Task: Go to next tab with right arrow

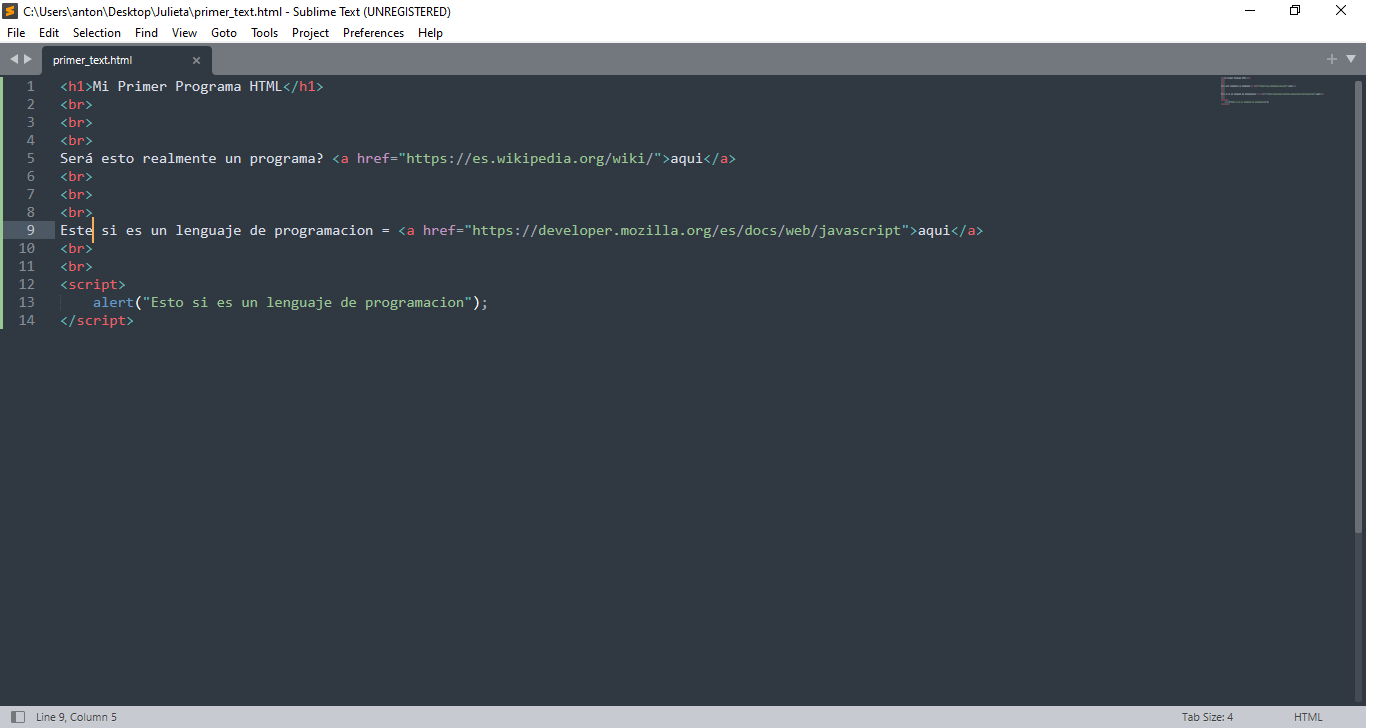Action: (28, 59)
